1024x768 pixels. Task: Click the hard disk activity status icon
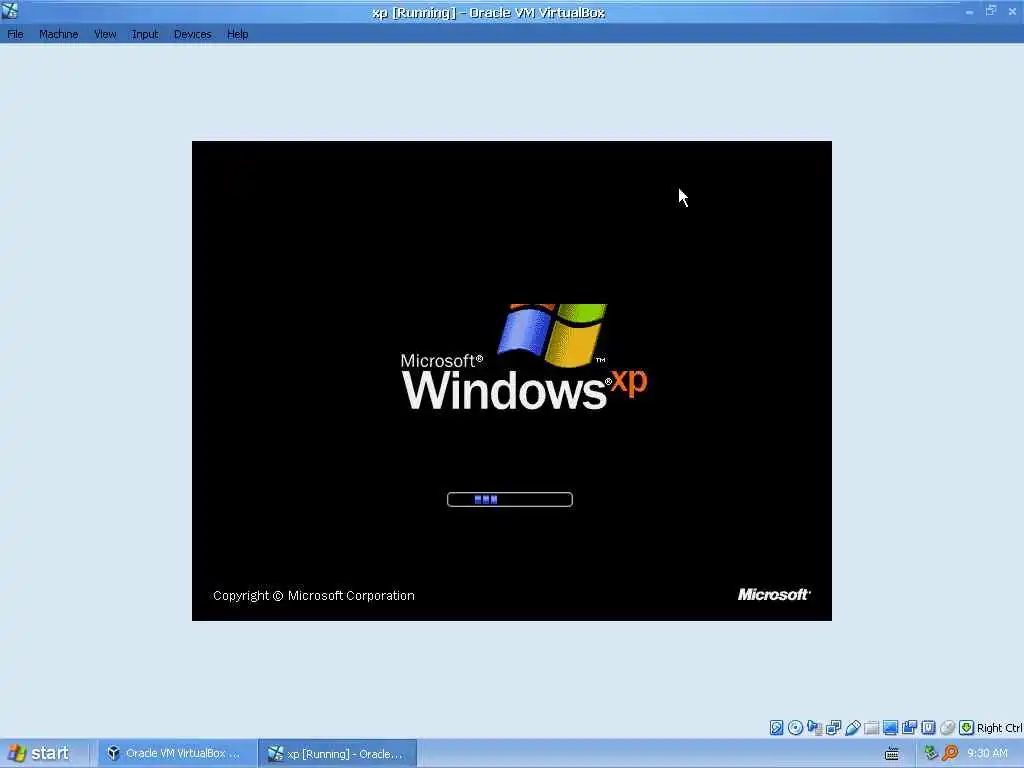click(x=776, y=728)
